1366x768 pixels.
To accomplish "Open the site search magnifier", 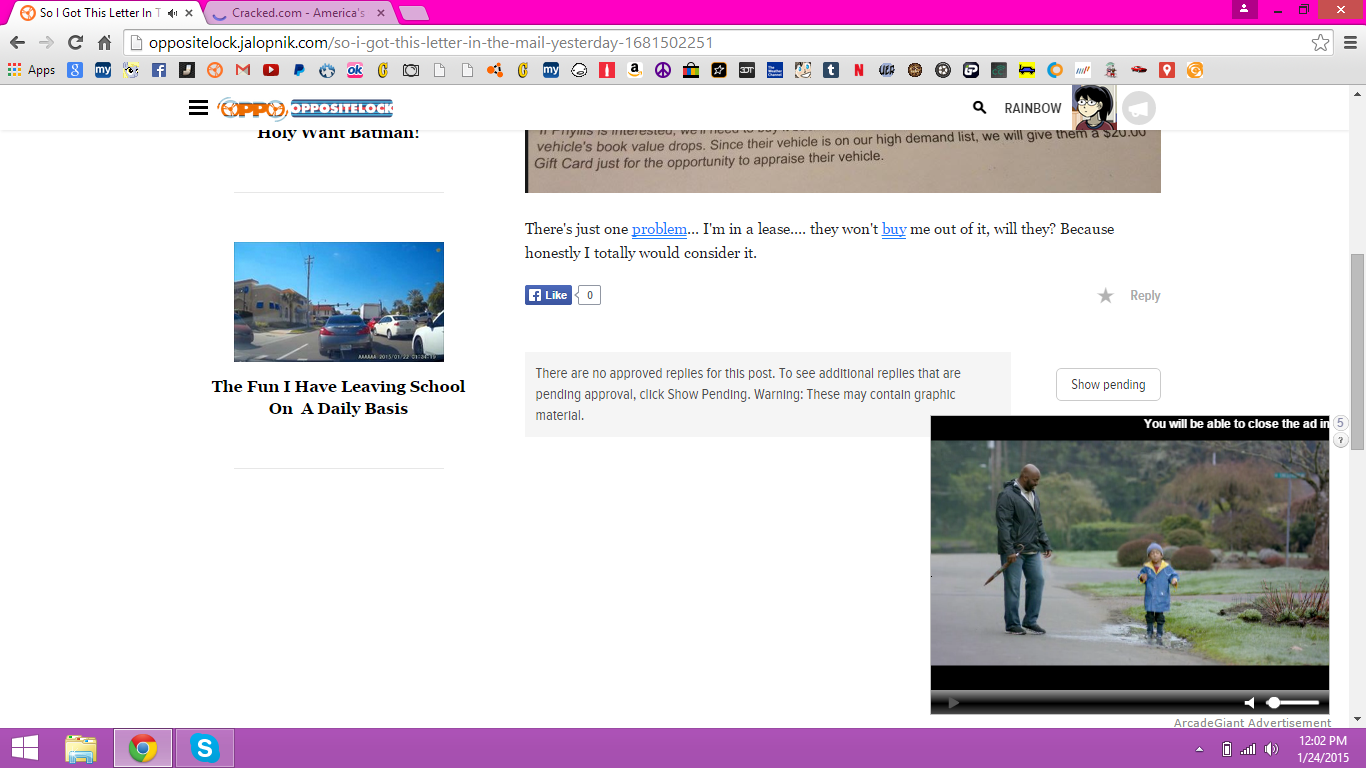I will pos(980,108).
